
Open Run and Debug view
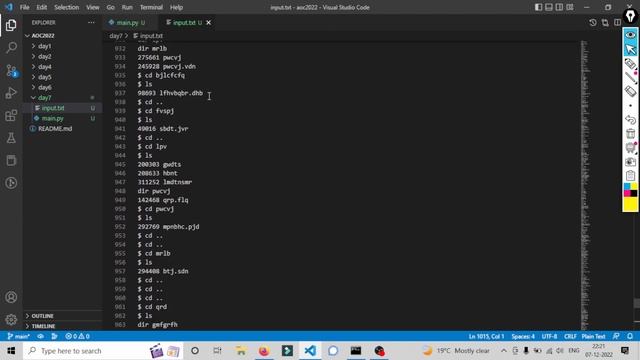[x=11, y=93]
